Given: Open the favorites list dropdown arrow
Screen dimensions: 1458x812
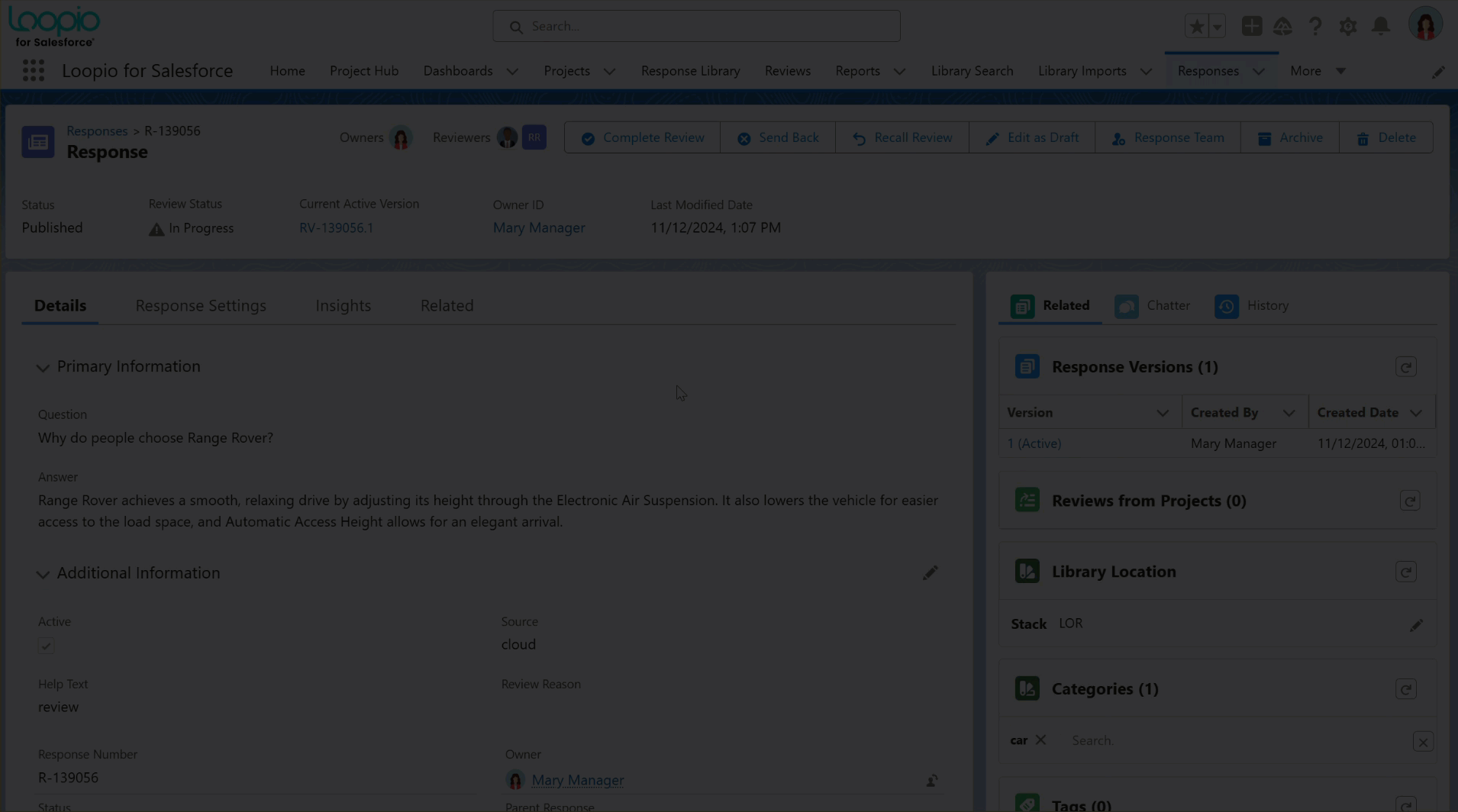Looking at the screenshot, I should pos(1217,27).
